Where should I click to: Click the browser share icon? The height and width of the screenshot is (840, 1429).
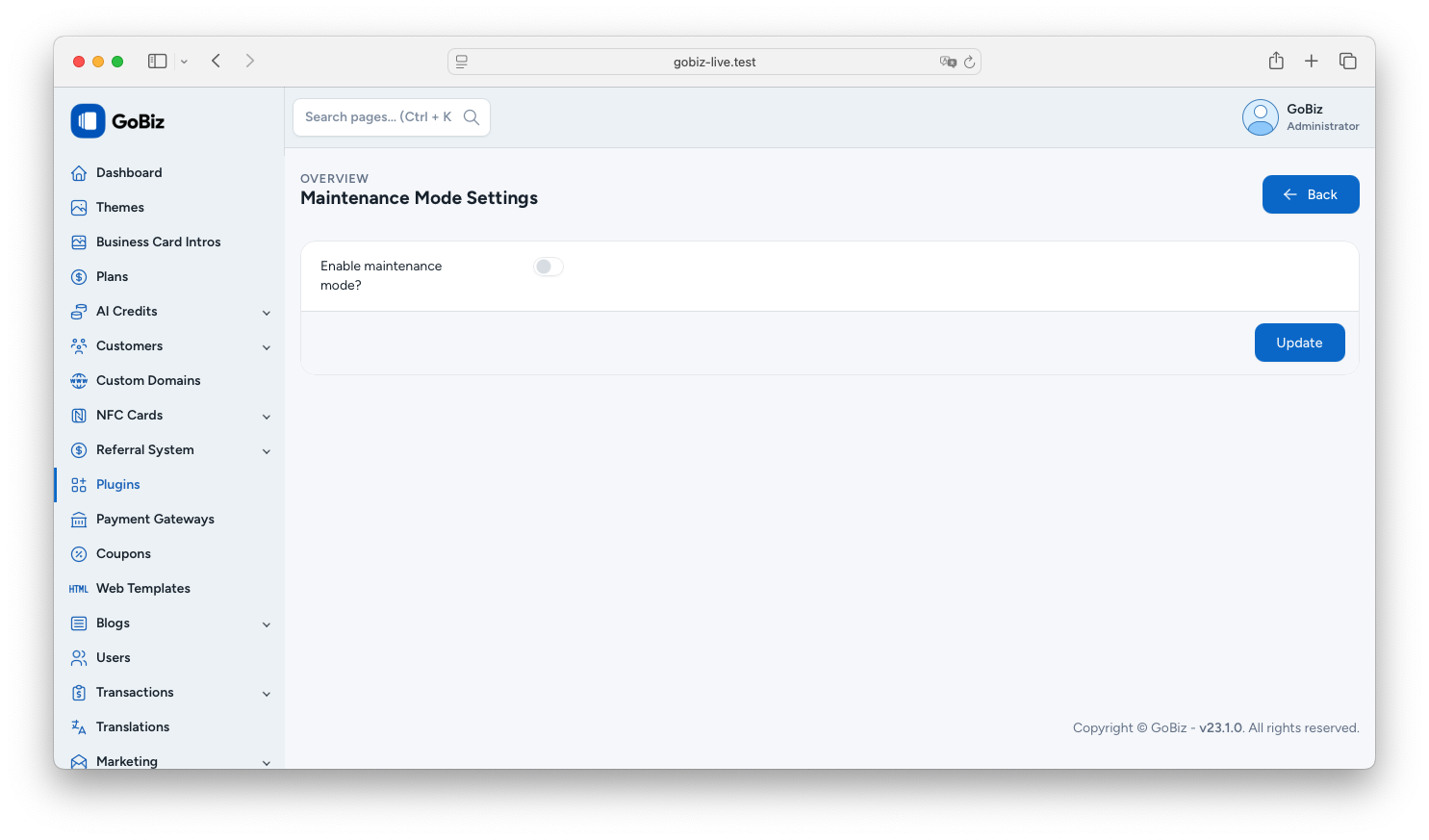coord(1276,61)
